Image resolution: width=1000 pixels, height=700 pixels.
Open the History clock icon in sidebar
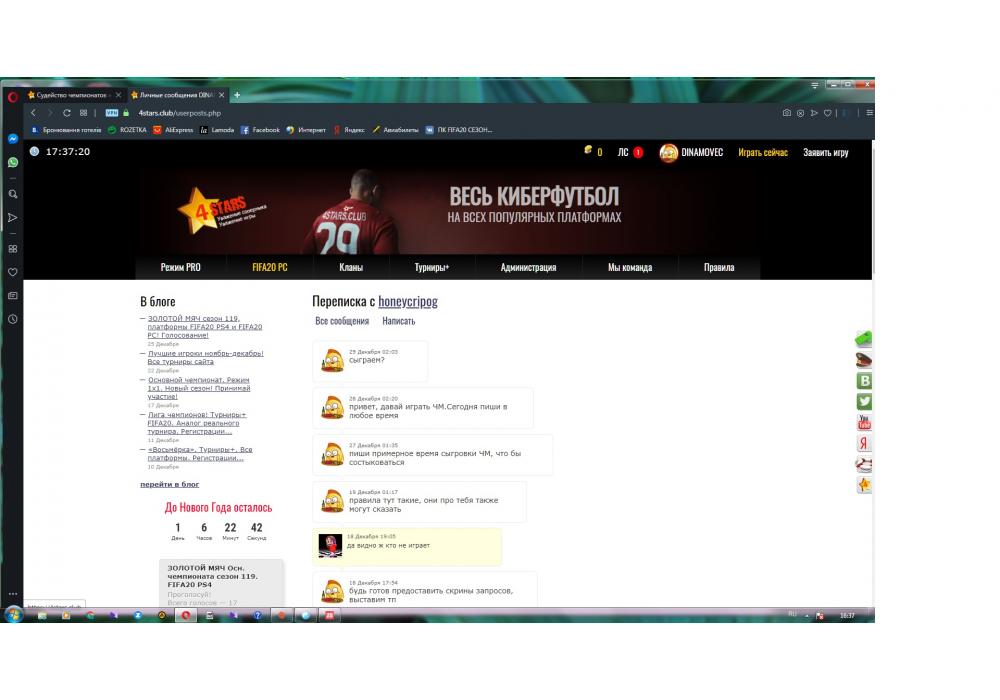pos(13,319)
